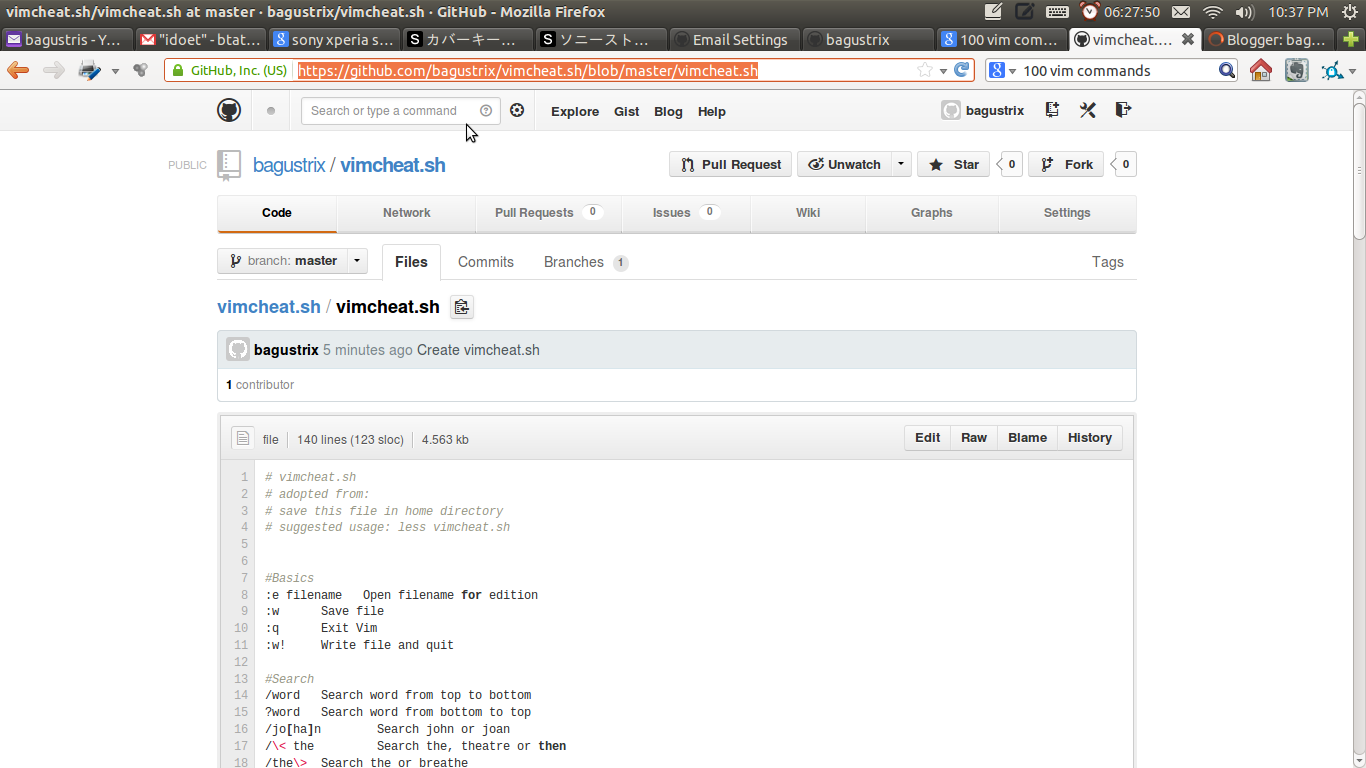
Task: Open the Blog link in header
Action: (x=668, y=112)
